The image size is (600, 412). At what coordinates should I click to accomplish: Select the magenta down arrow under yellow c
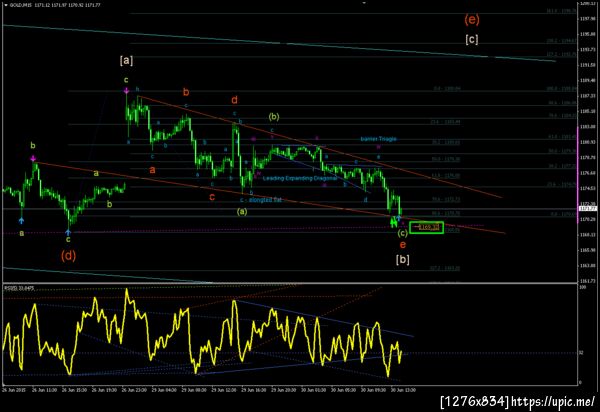pos(126,91)
